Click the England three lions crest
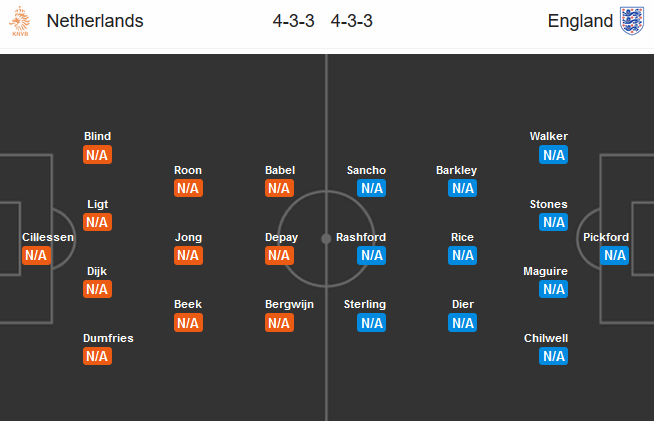The image size is (654, 421). [x=631, y=21]
